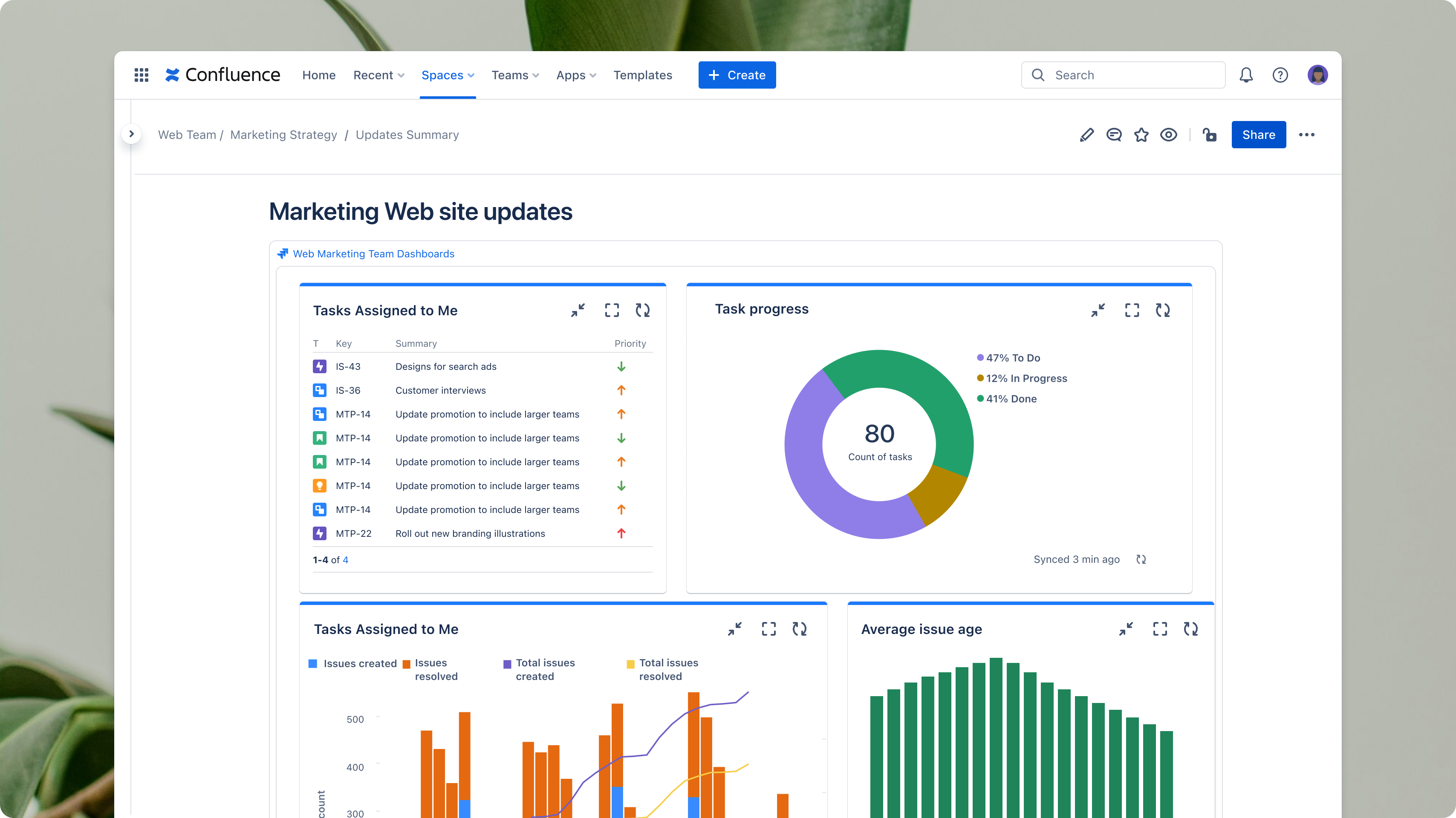Click the 47% To Do legend entry
Viewport: 1456px width, 818px height.
coord(1008,357)
